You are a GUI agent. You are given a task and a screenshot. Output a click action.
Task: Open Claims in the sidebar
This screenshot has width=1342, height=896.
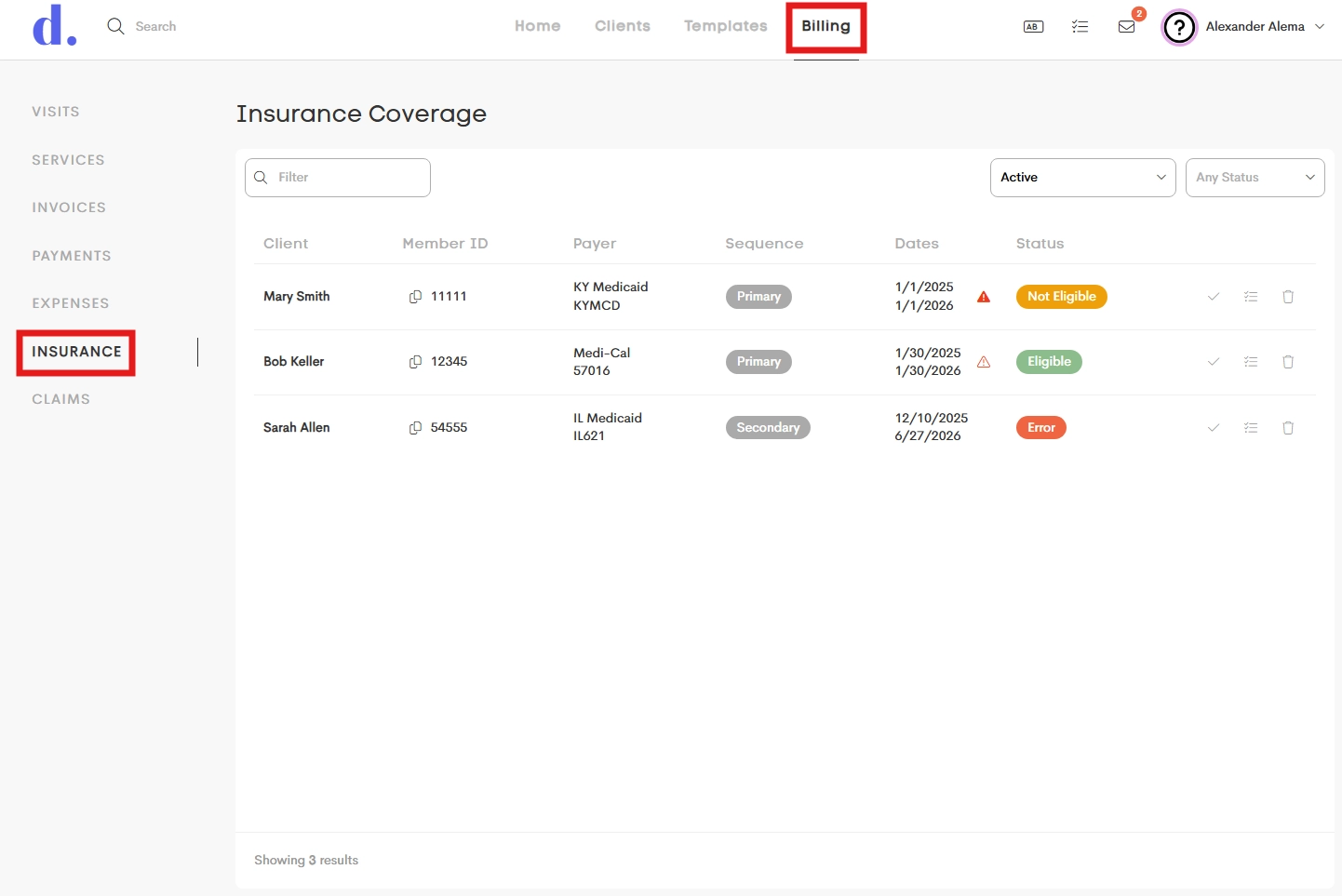tap(61, 399)
